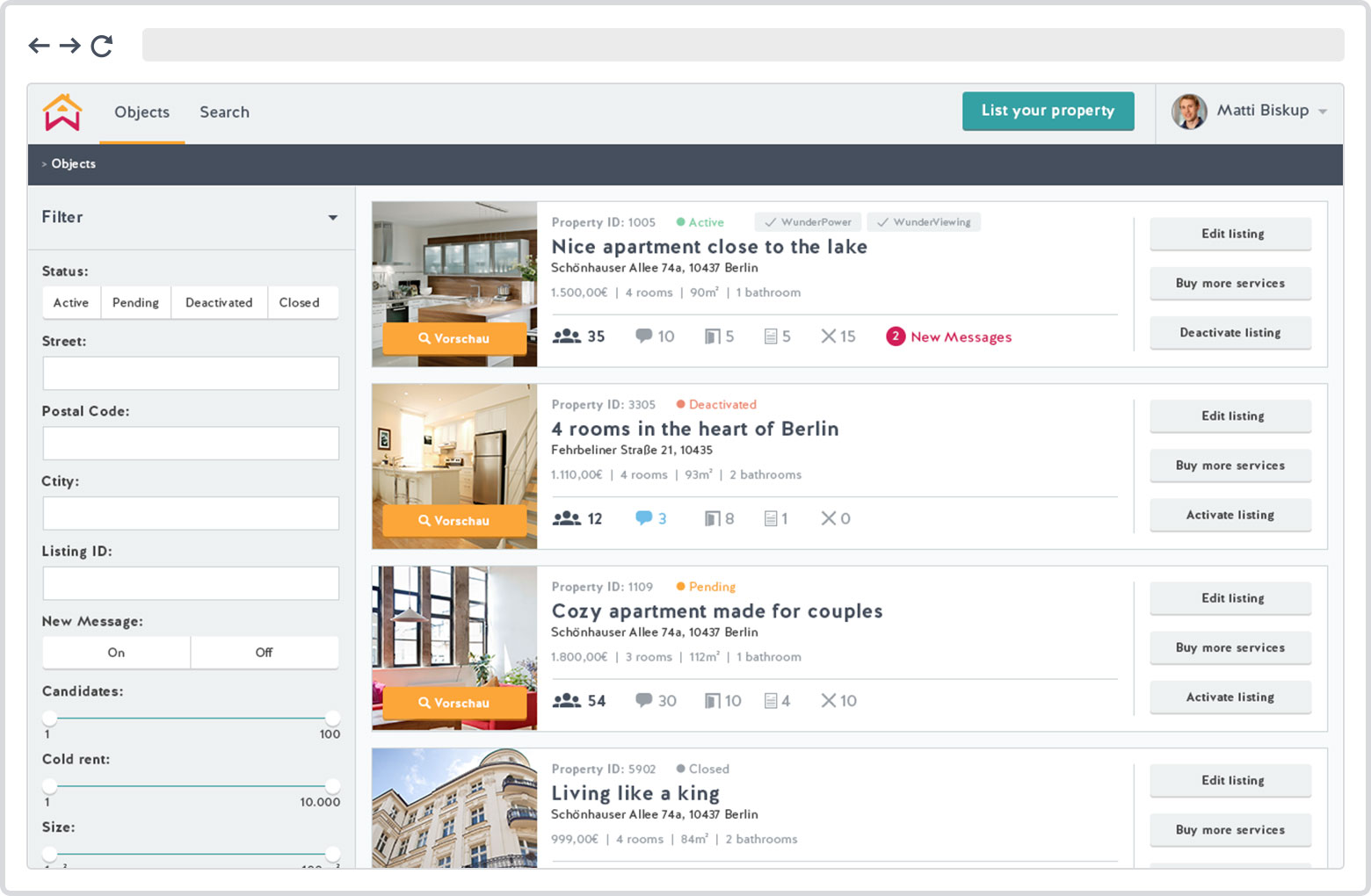This screenshot has width=1371, height=896.
Task: Click the browser back arrow
Action: point(39,46)
